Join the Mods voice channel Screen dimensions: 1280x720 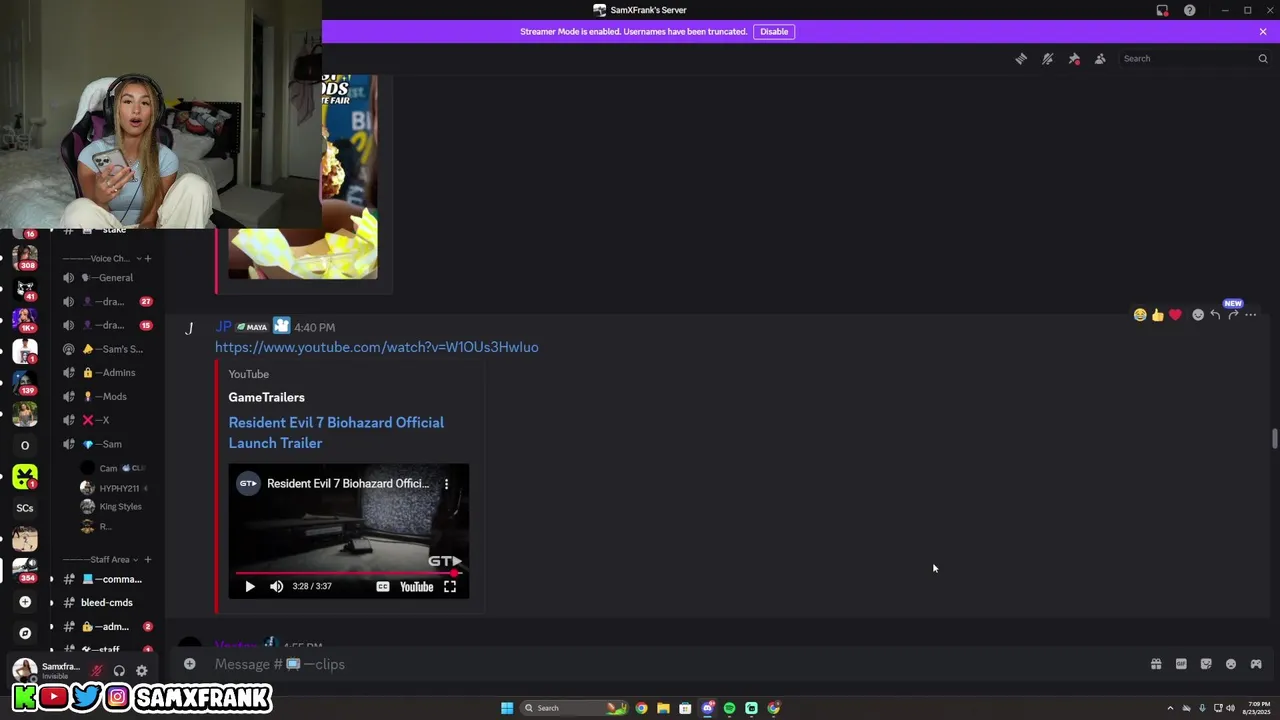coord(107,397)
